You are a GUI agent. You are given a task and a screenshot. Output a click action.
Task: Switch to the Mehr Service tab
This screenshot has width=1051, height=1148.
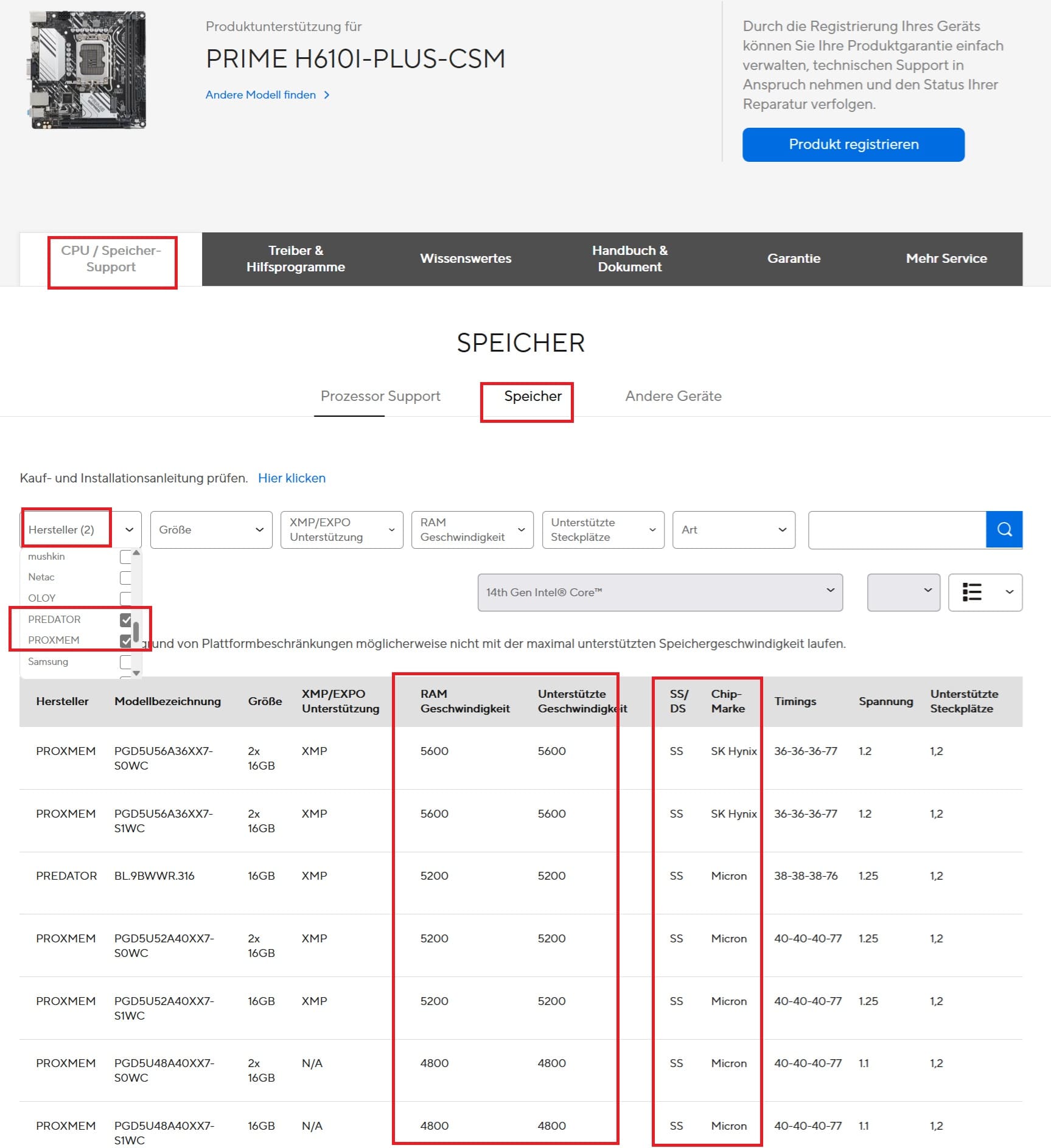point(946,259)
